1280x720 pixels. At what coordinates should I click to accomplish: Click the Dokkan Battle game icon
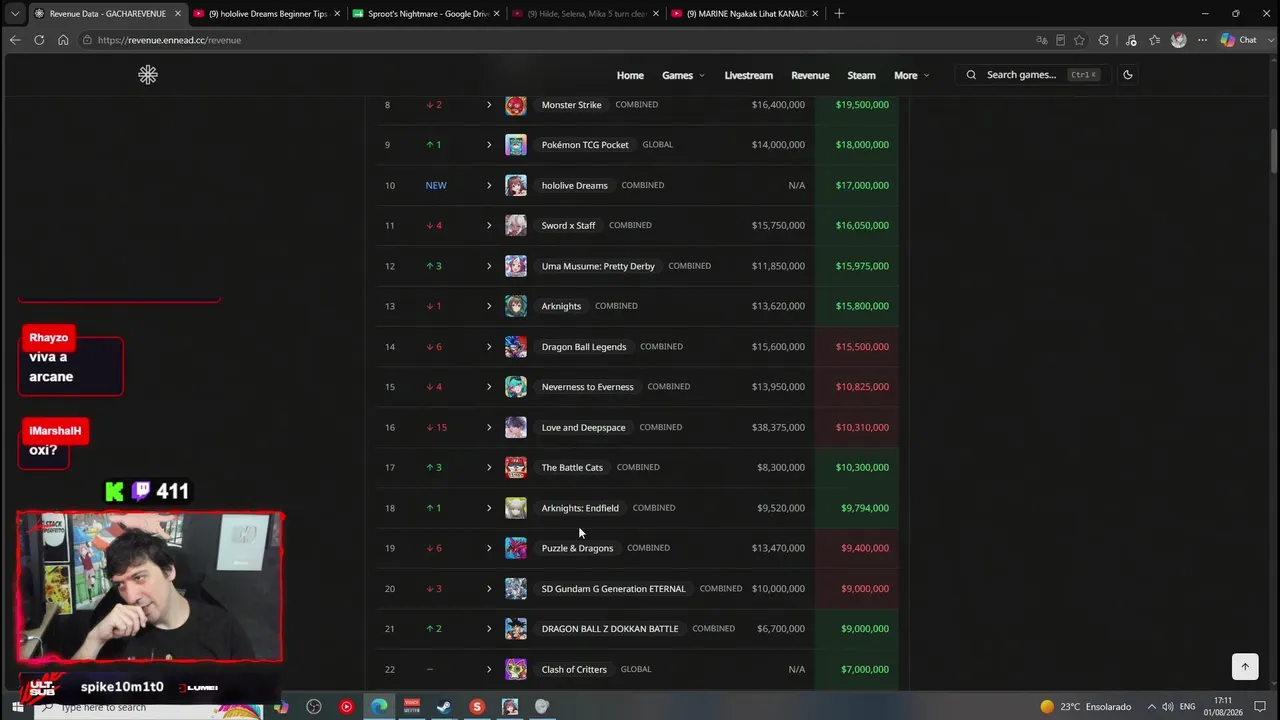516,629
